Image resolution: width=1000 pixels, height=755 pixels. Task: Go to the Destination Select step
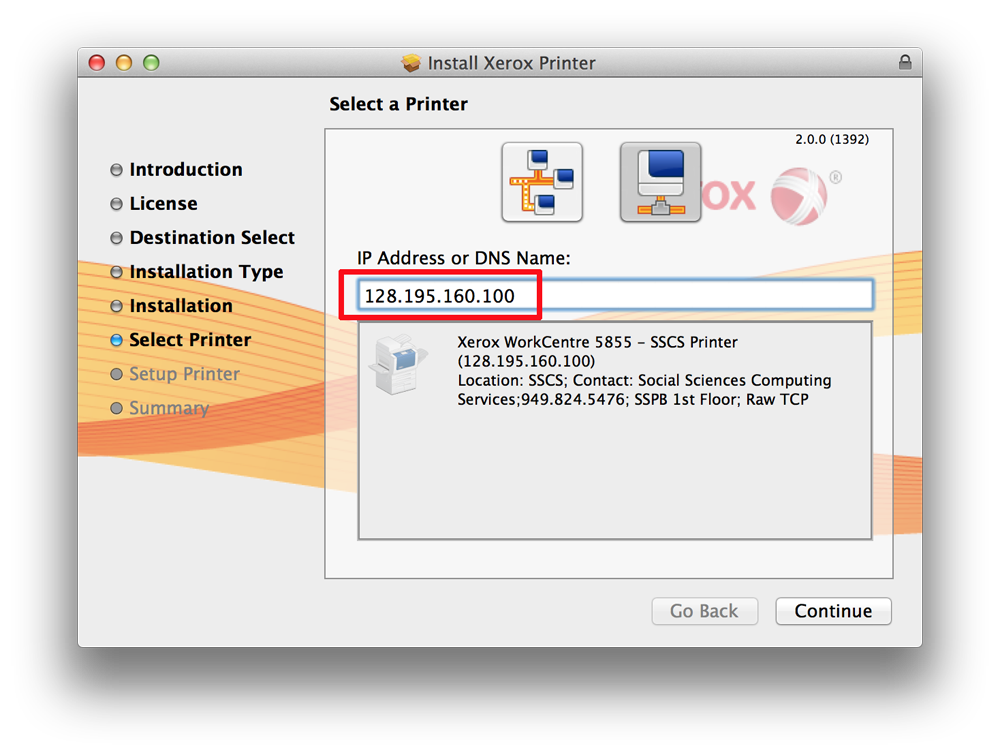(212, 238)
